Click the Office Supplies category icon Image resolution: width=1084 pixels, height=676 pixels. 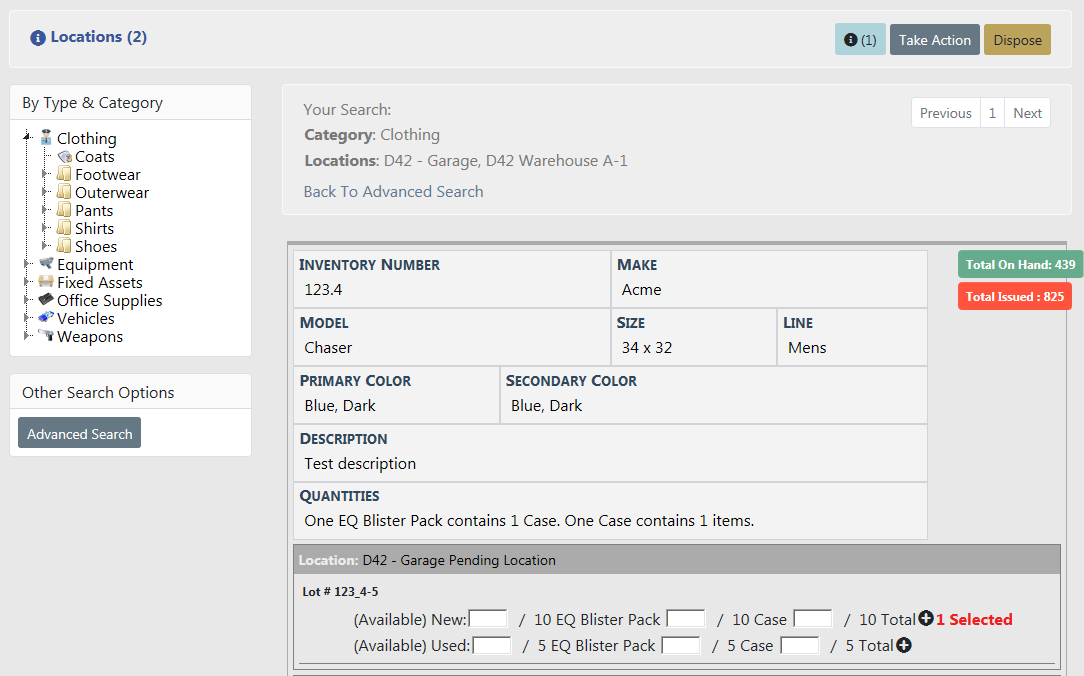coord(46,300)
